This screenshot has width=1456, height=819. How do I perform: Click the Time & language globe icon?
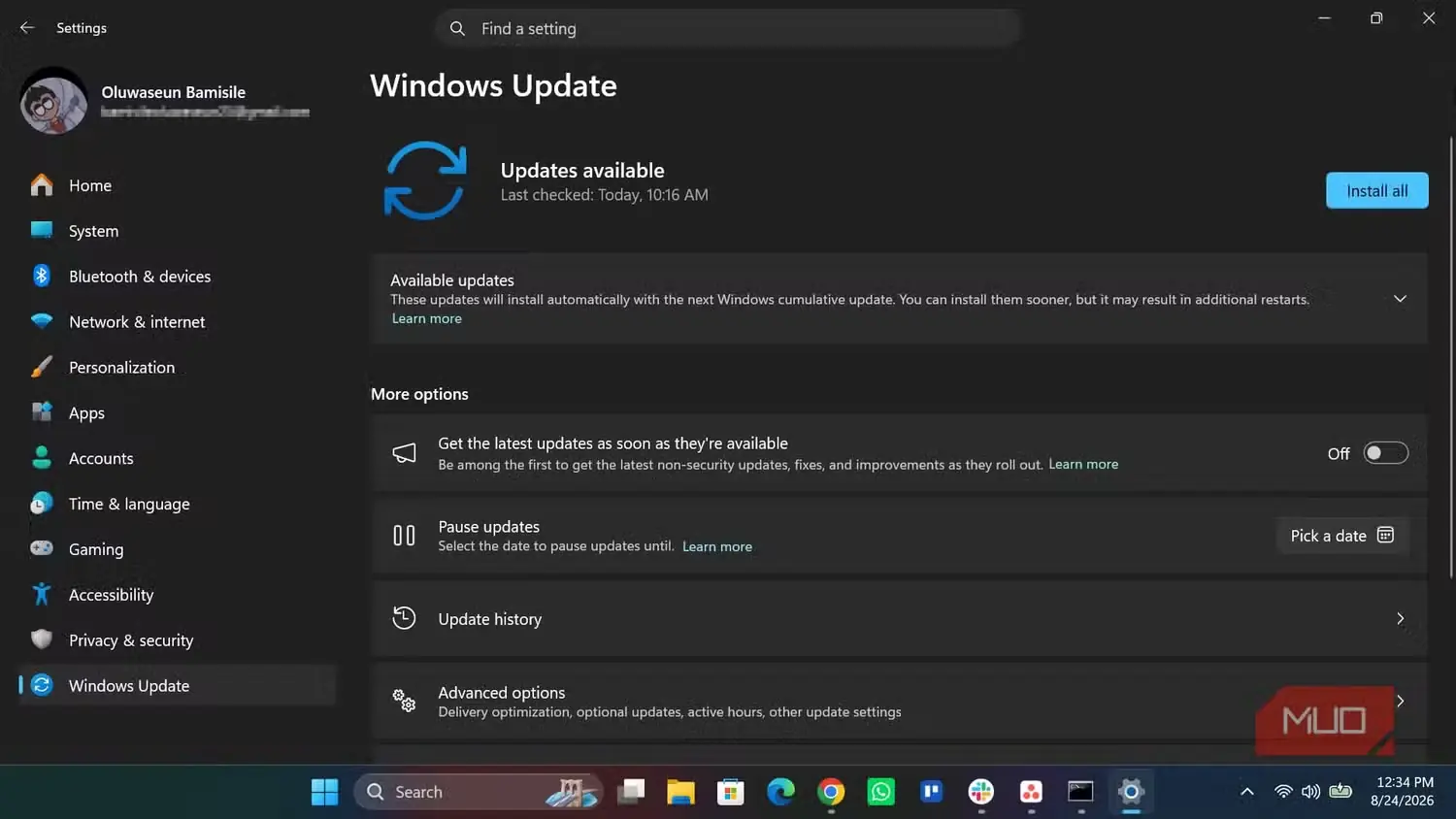pos(42,504)
